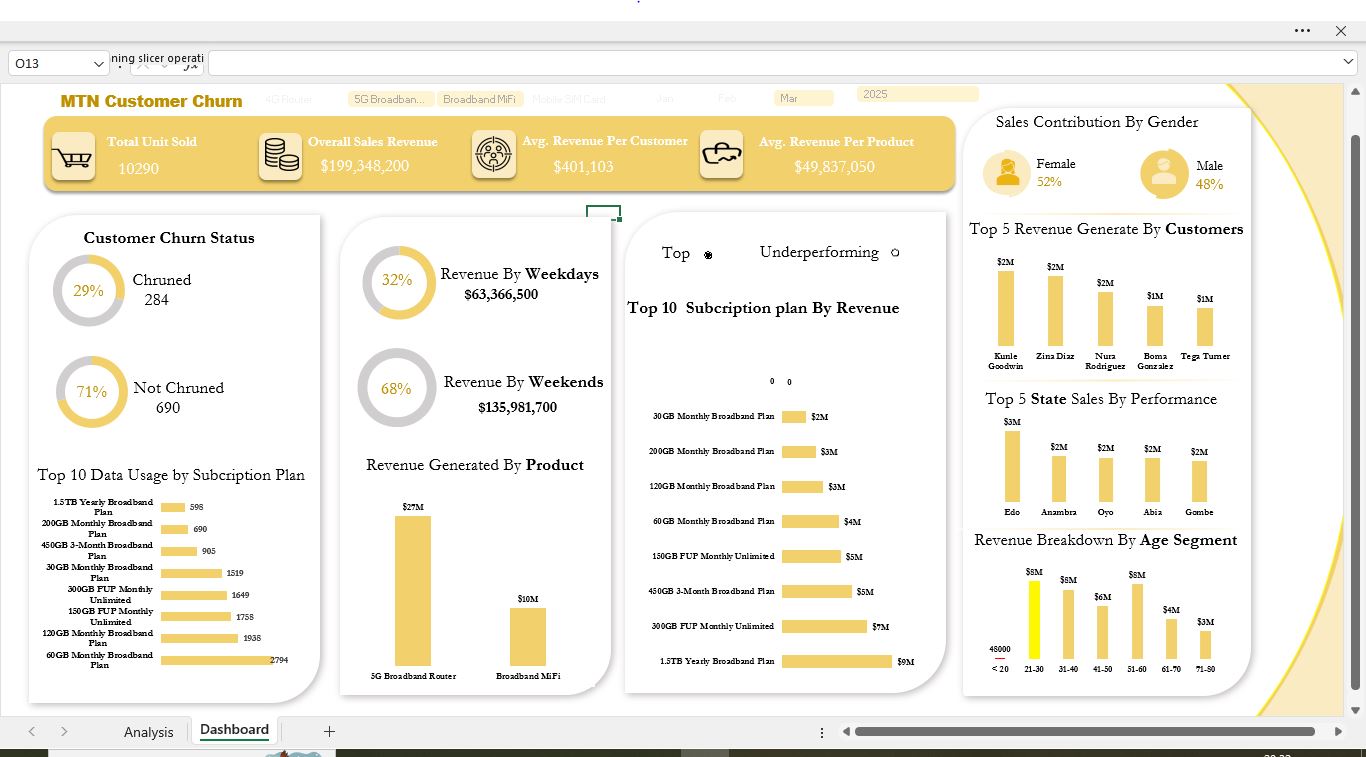Click the horizontal scrollbar thumb
The image size is (1366, 757).
point(1084,732)
